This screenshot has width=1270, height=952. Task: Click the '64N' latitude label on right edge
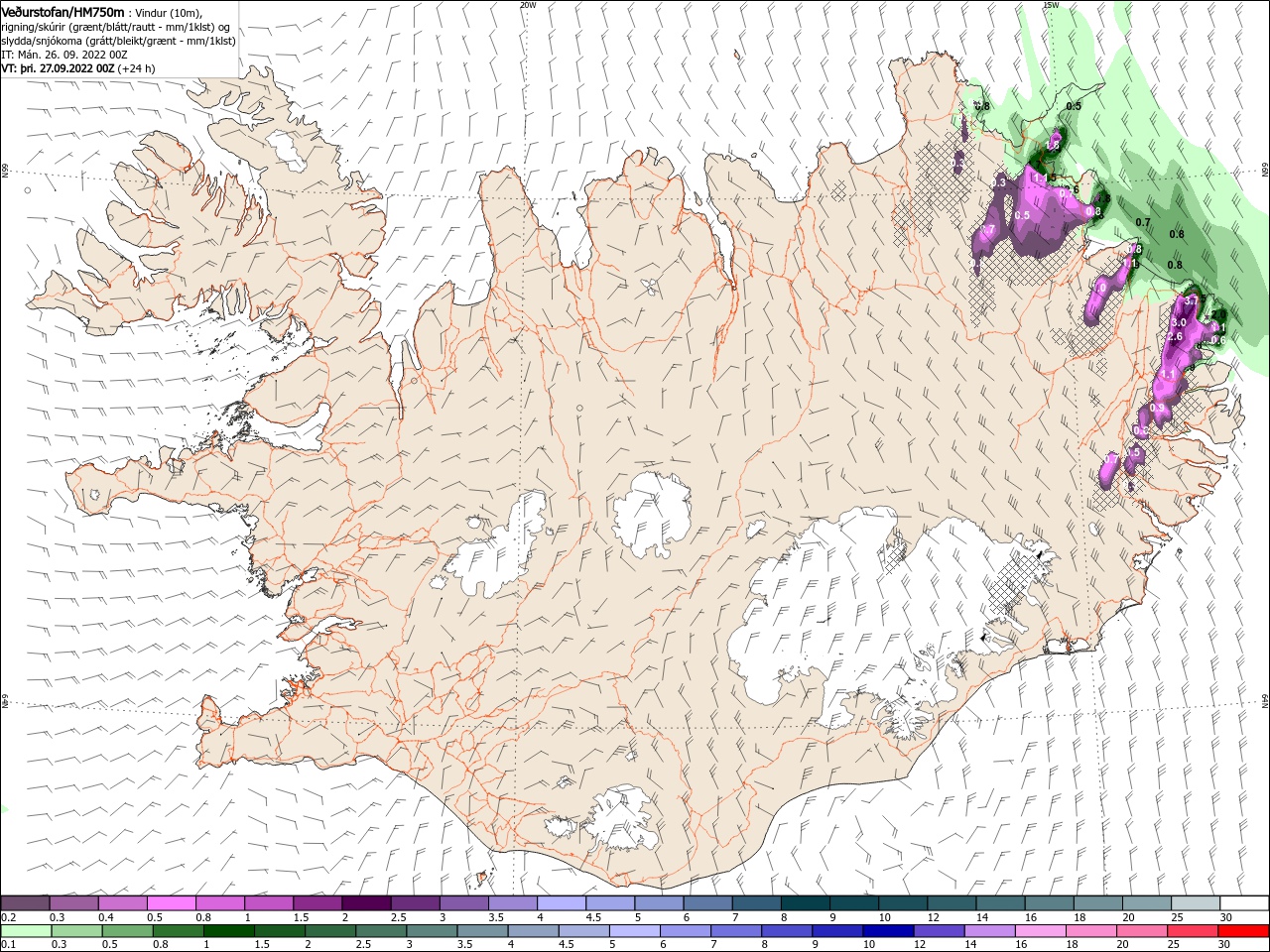[x=1265, y=702]
